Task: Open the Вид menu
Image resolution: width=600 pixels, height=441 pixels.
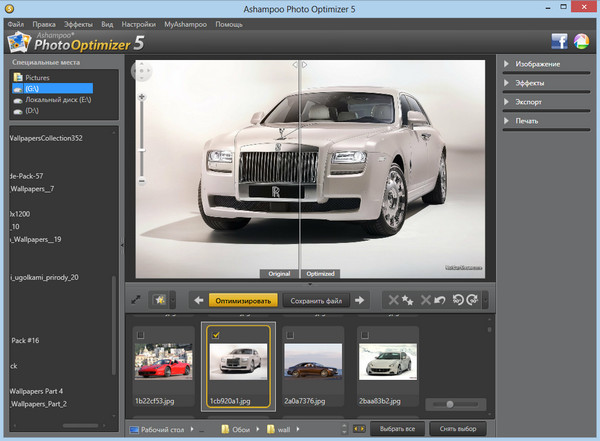Action: pos(107,24)
